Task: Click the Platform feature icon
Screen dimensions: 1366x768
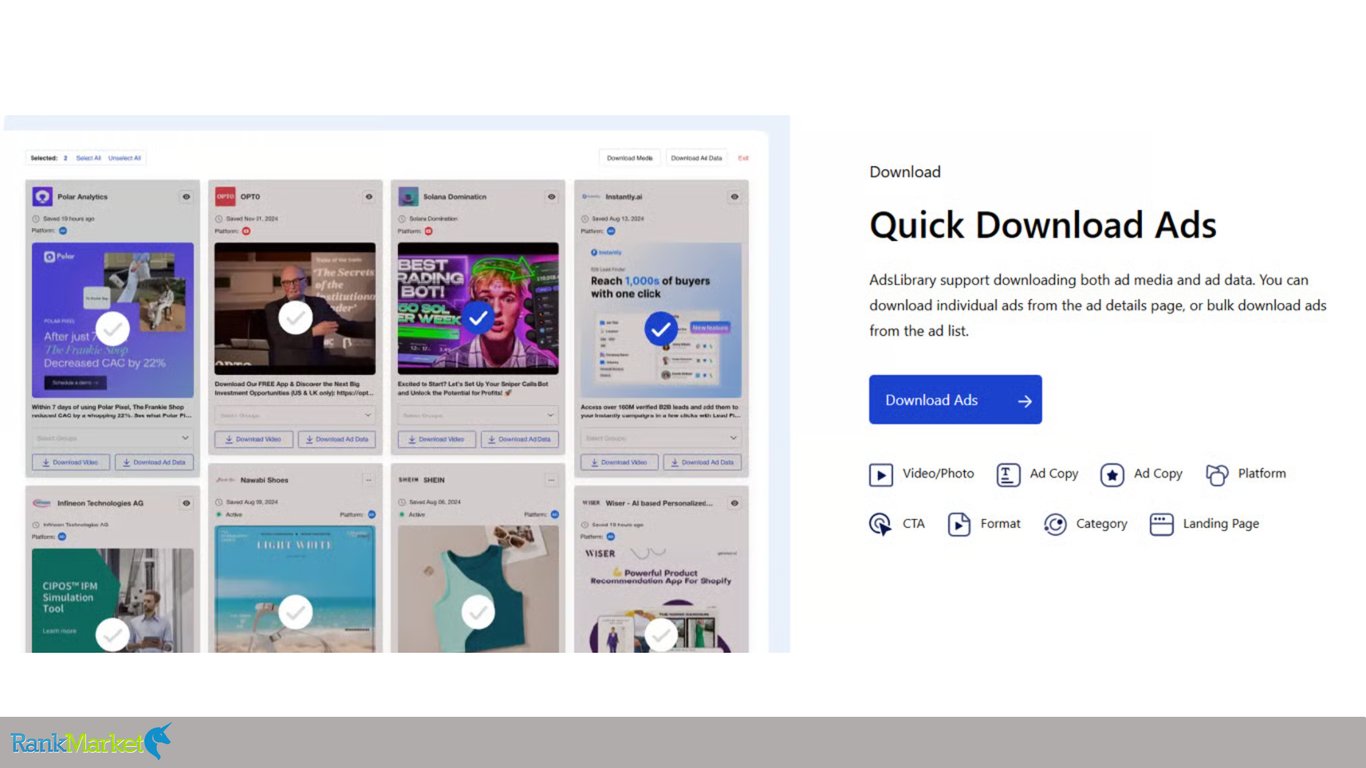Action: click(1217, 475)
